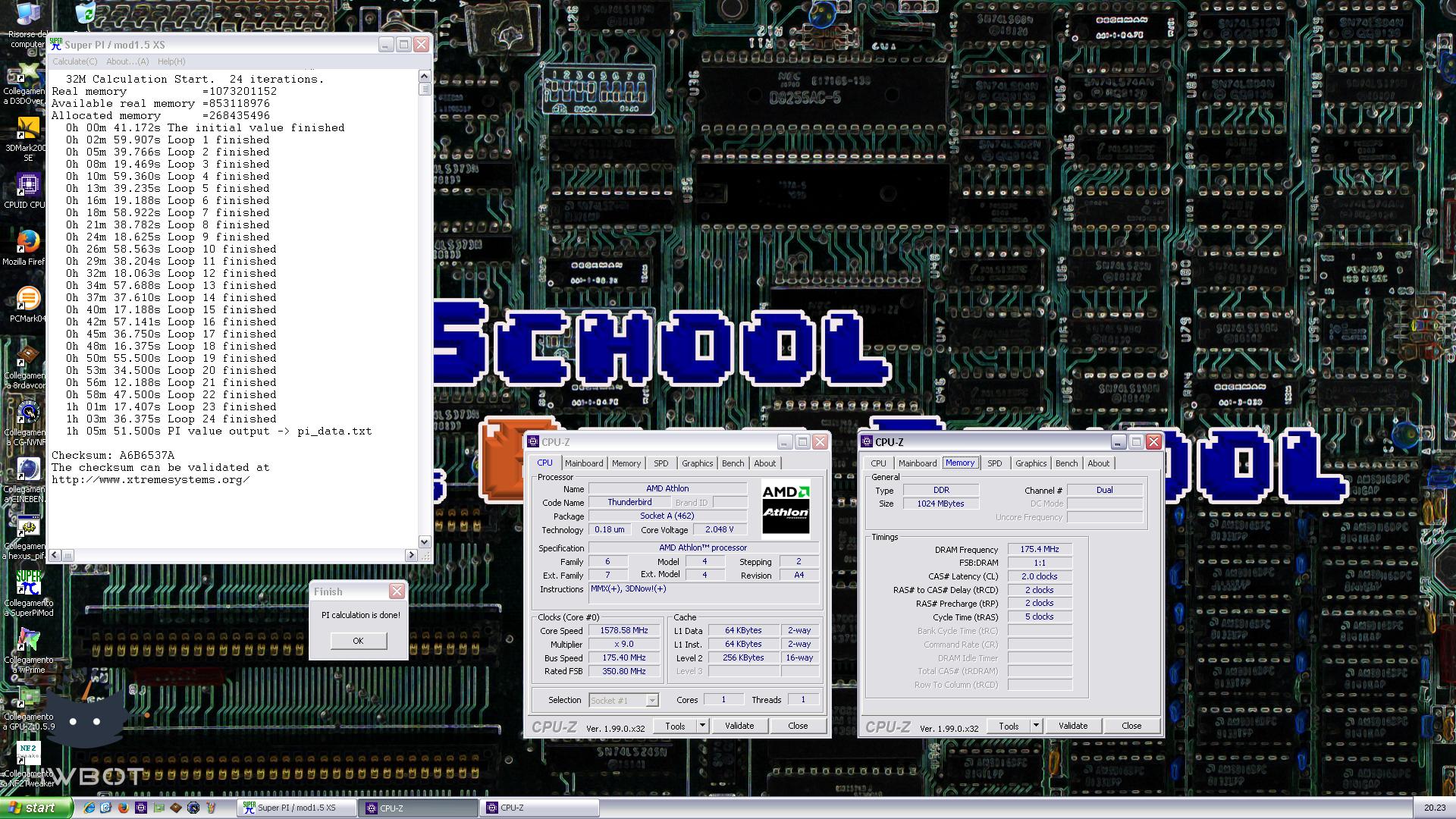Launch the CINEBENCH desktop shortcut
This screenshot has width=1456, height=819.
tap(26, 481)
